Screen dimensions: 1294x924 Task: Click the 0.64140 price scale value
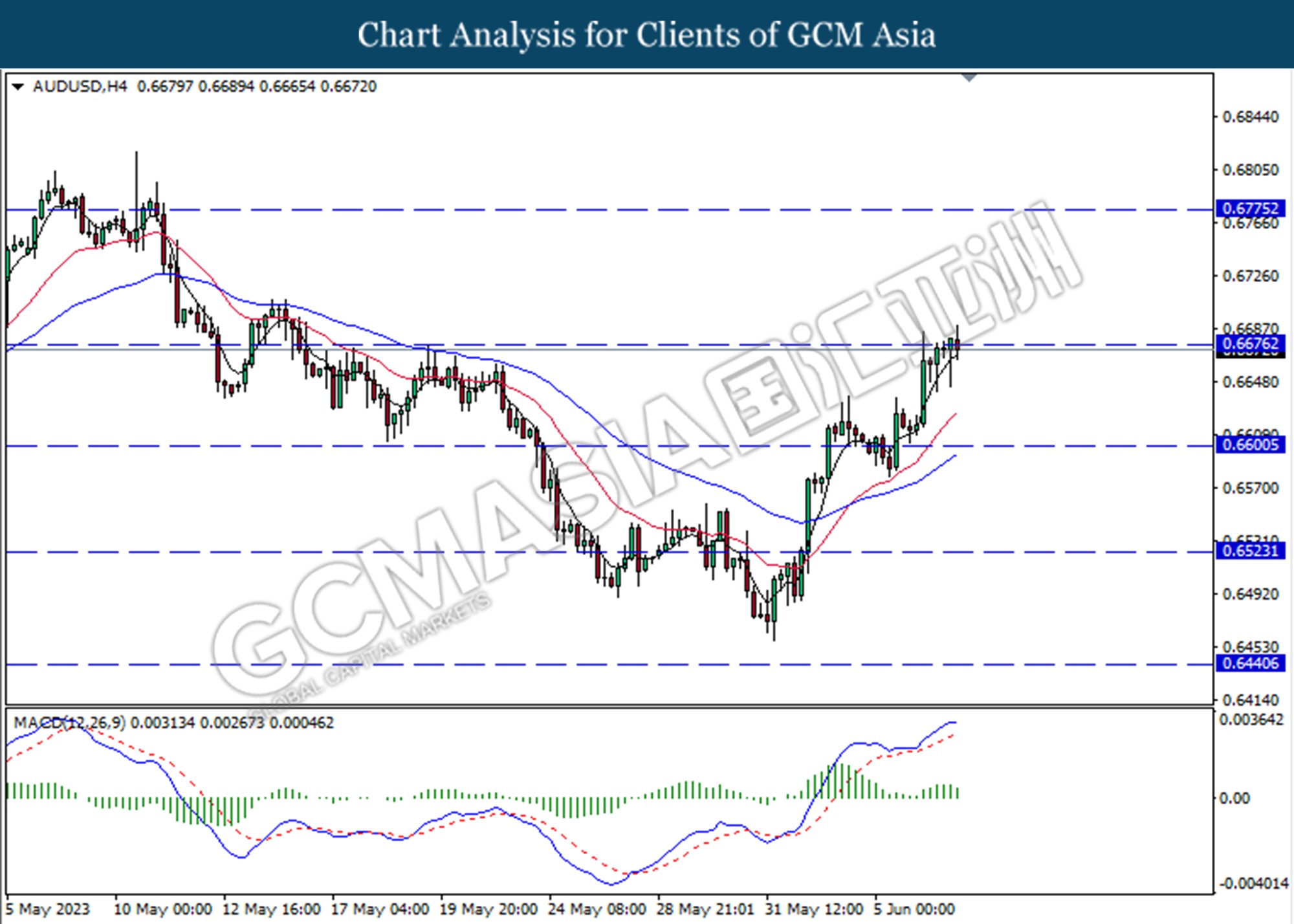coord(1250,700)
